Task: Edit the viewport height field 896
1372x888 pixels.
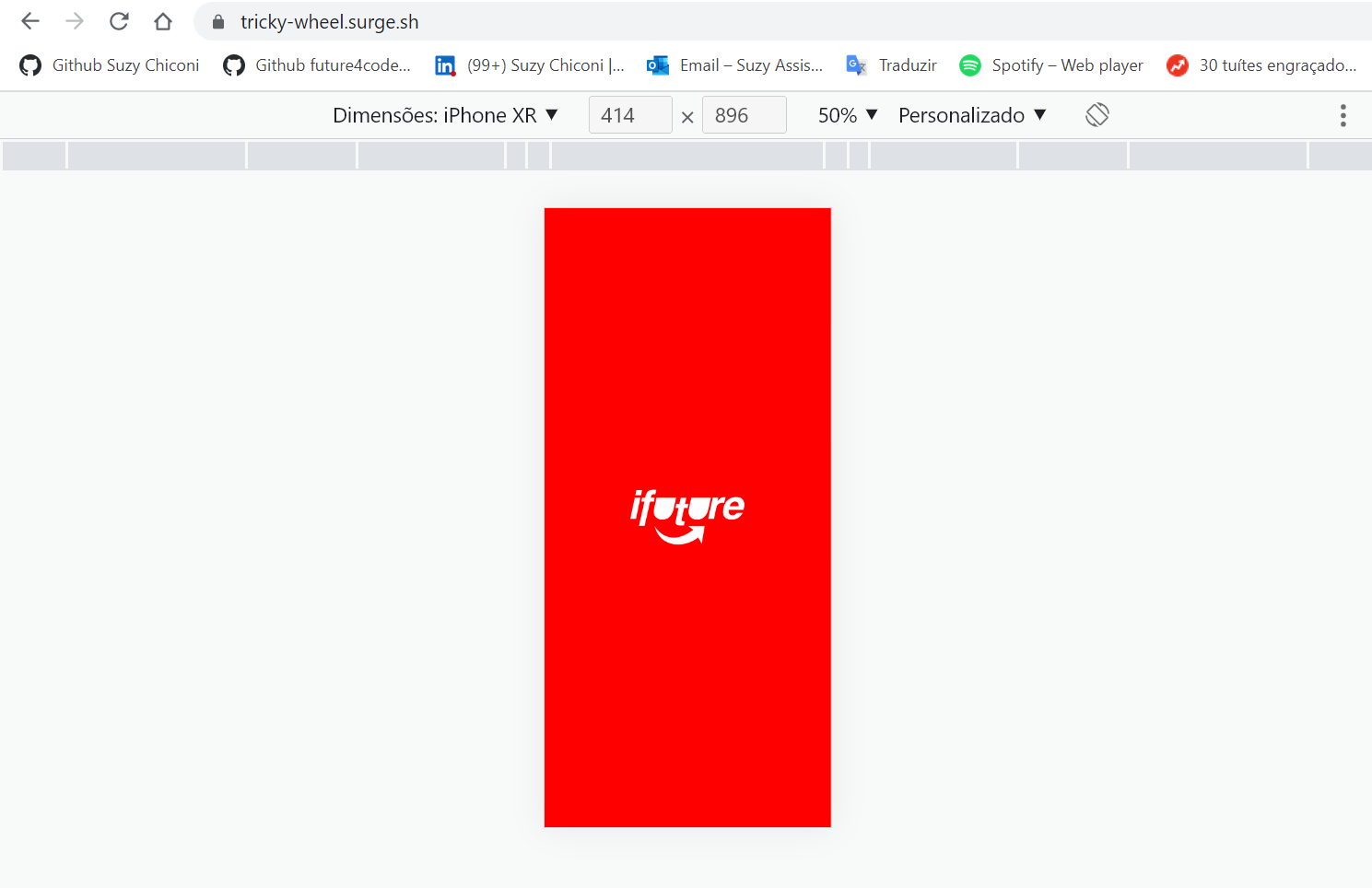Action: pos(744,115)
